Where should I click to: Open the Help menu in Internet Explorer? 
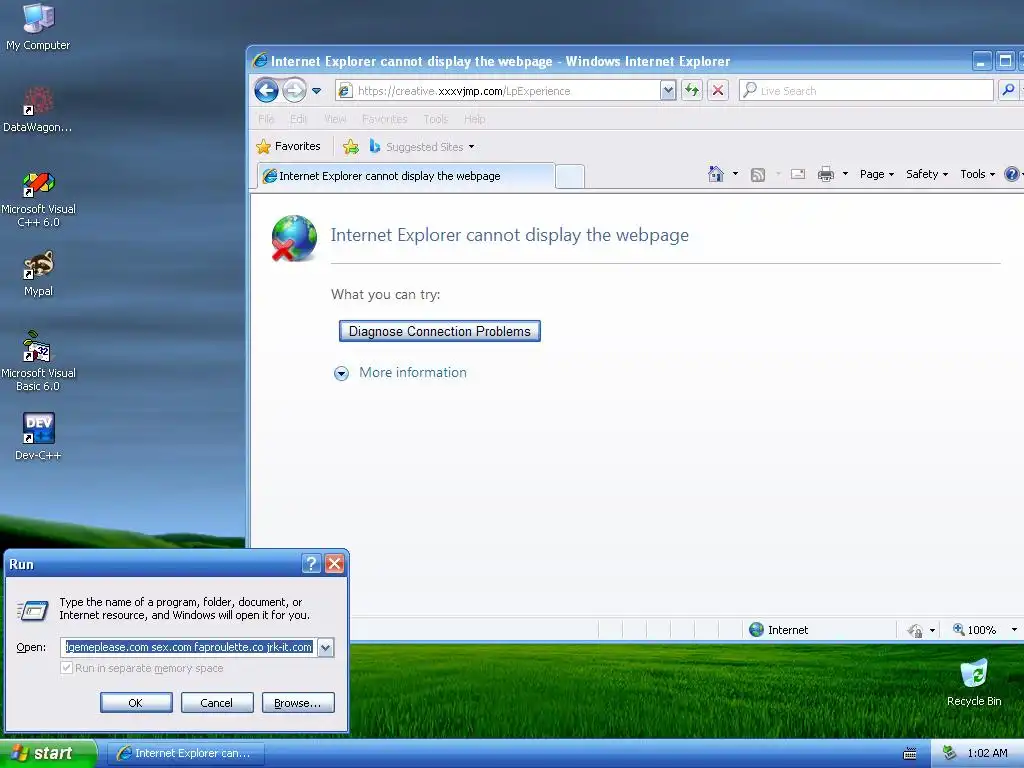tap(475, 119)
